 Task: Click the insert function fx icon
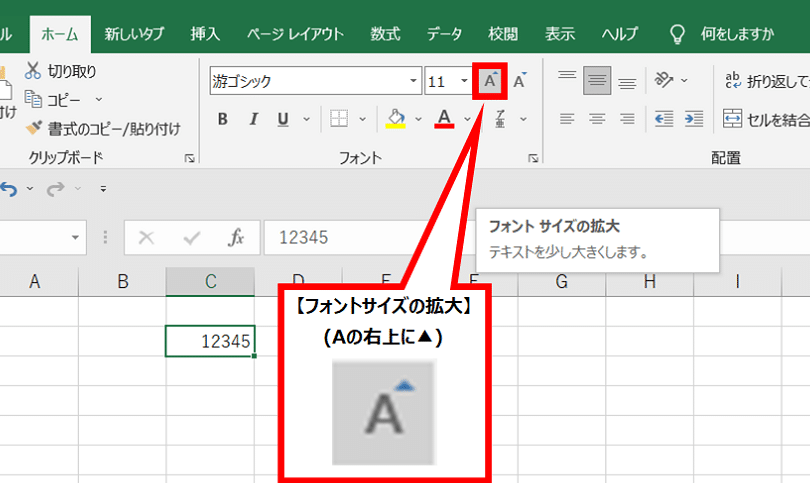pyautogui.click(x=236, y=238)
